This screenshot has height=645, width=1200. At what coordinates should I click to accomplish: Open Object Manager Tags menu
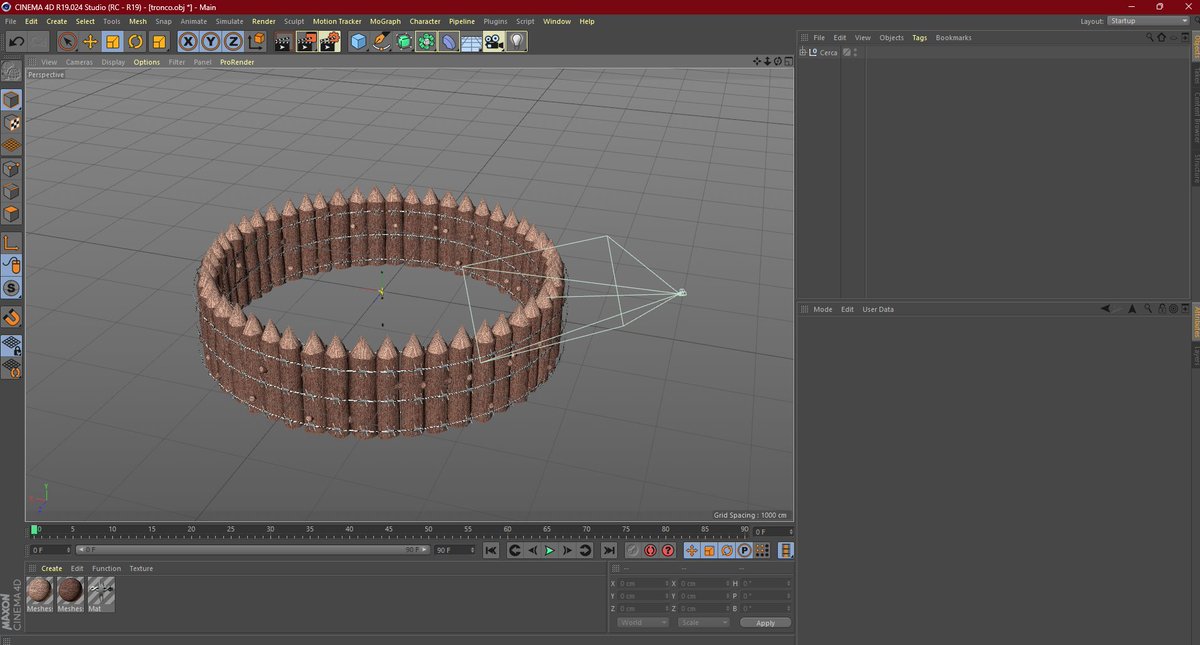(919, 38)
